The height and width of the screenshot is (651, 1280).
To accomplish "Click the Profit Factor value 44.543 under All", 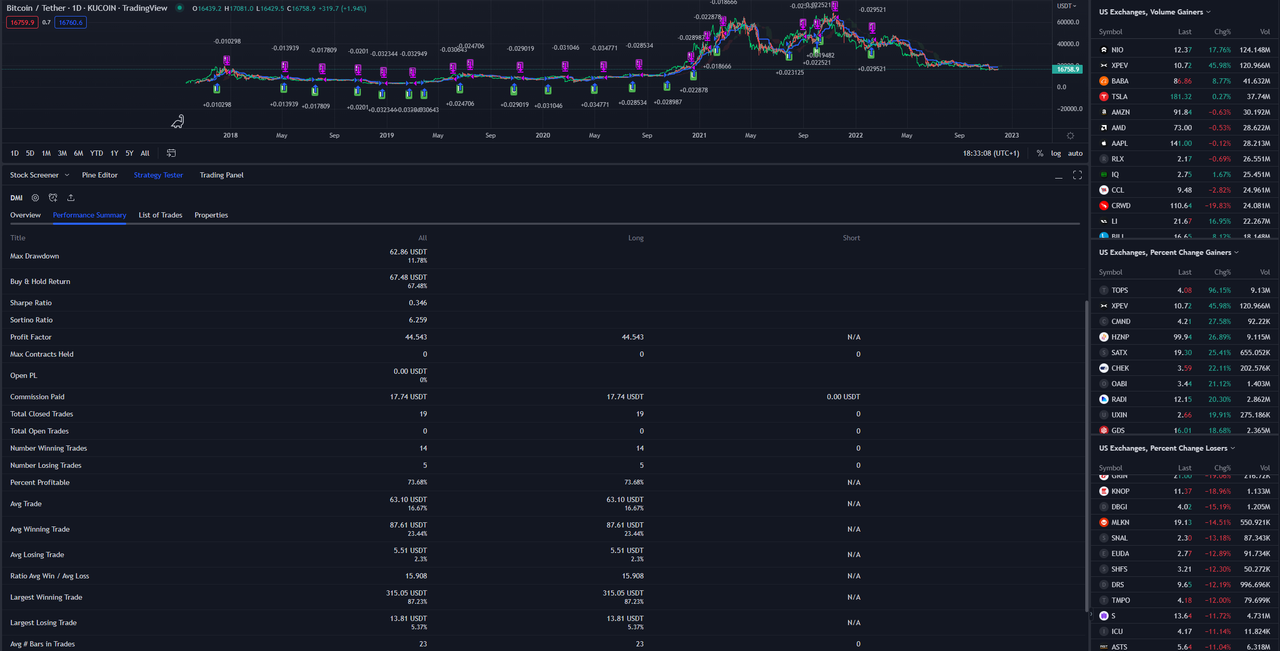I will click(x=418, y=337).
